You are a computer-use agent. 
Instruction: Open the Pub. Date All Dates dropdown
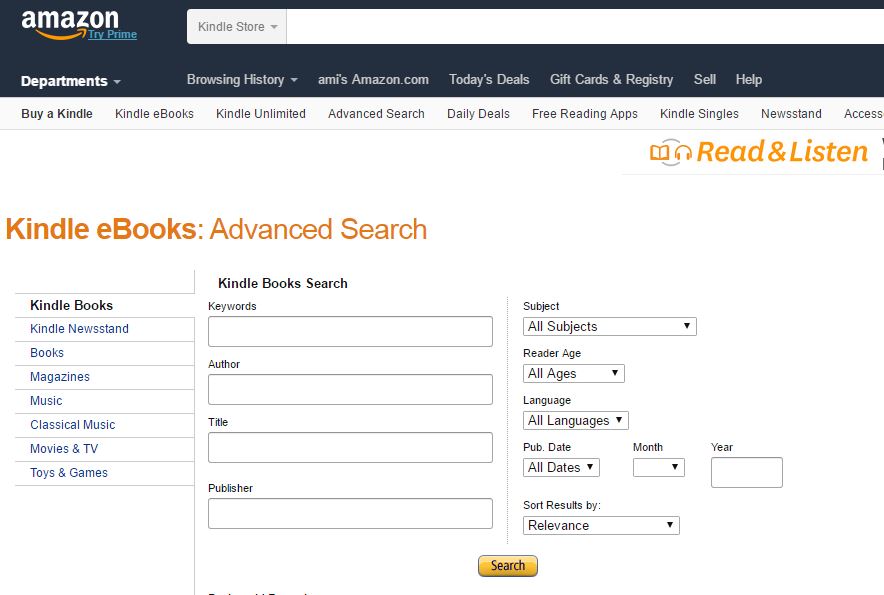561,467
